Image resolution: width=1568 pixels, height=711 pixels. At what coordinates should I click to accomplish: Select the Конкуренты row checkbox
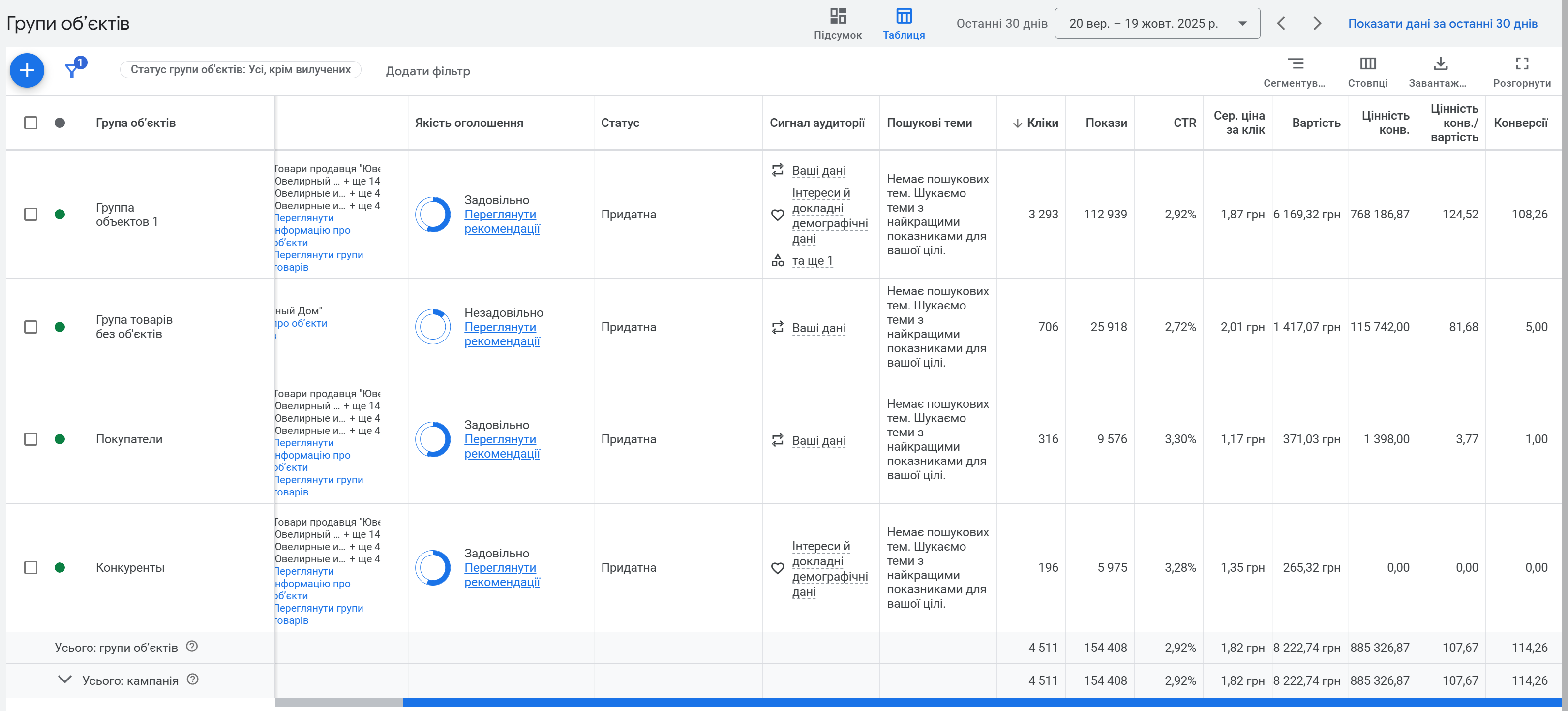pos(30,567)
